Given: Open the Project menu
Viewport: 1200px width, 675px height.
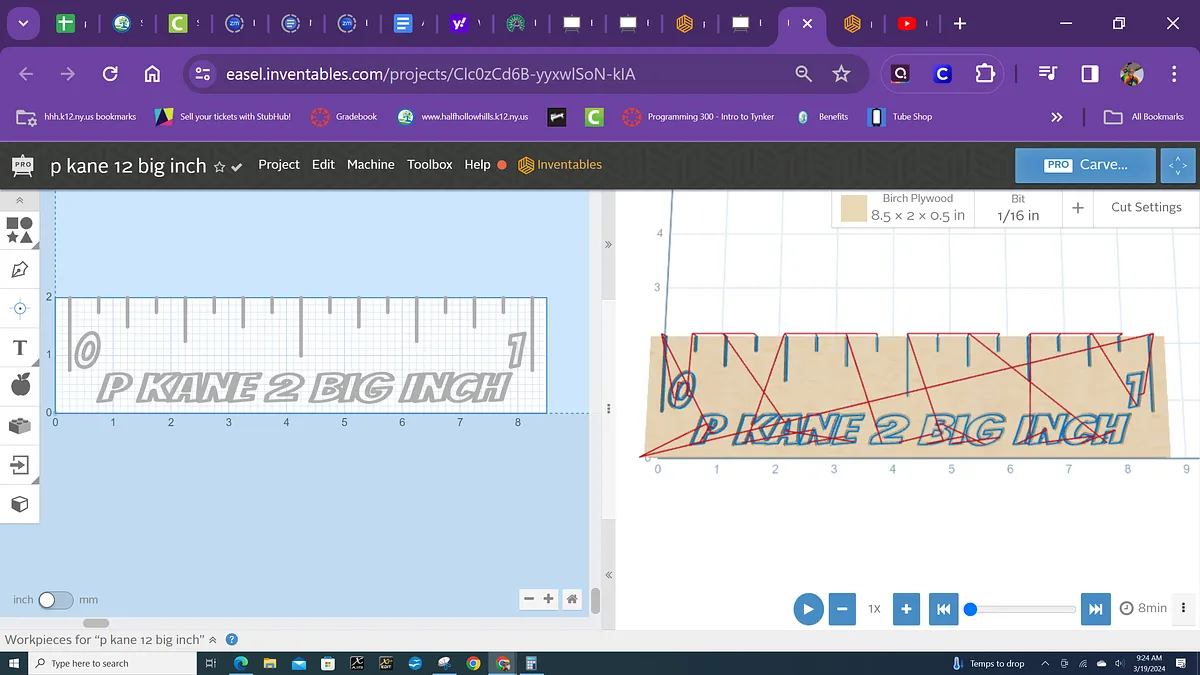Looking at the screenshot, I should (278, 165).
